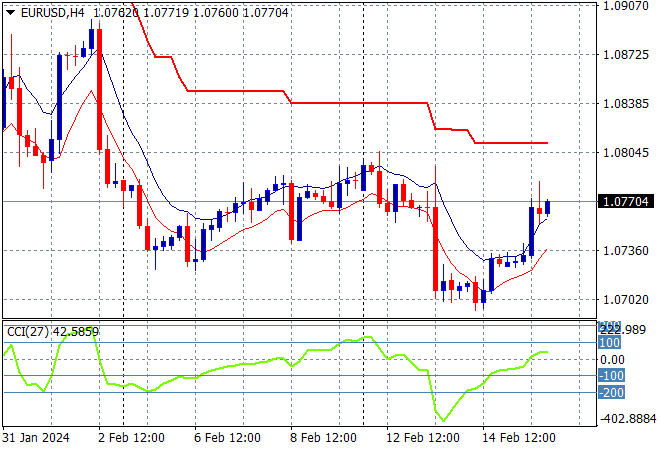
Task: Click the 222.989 CCI scale maximum label
Action: (623, 330)
